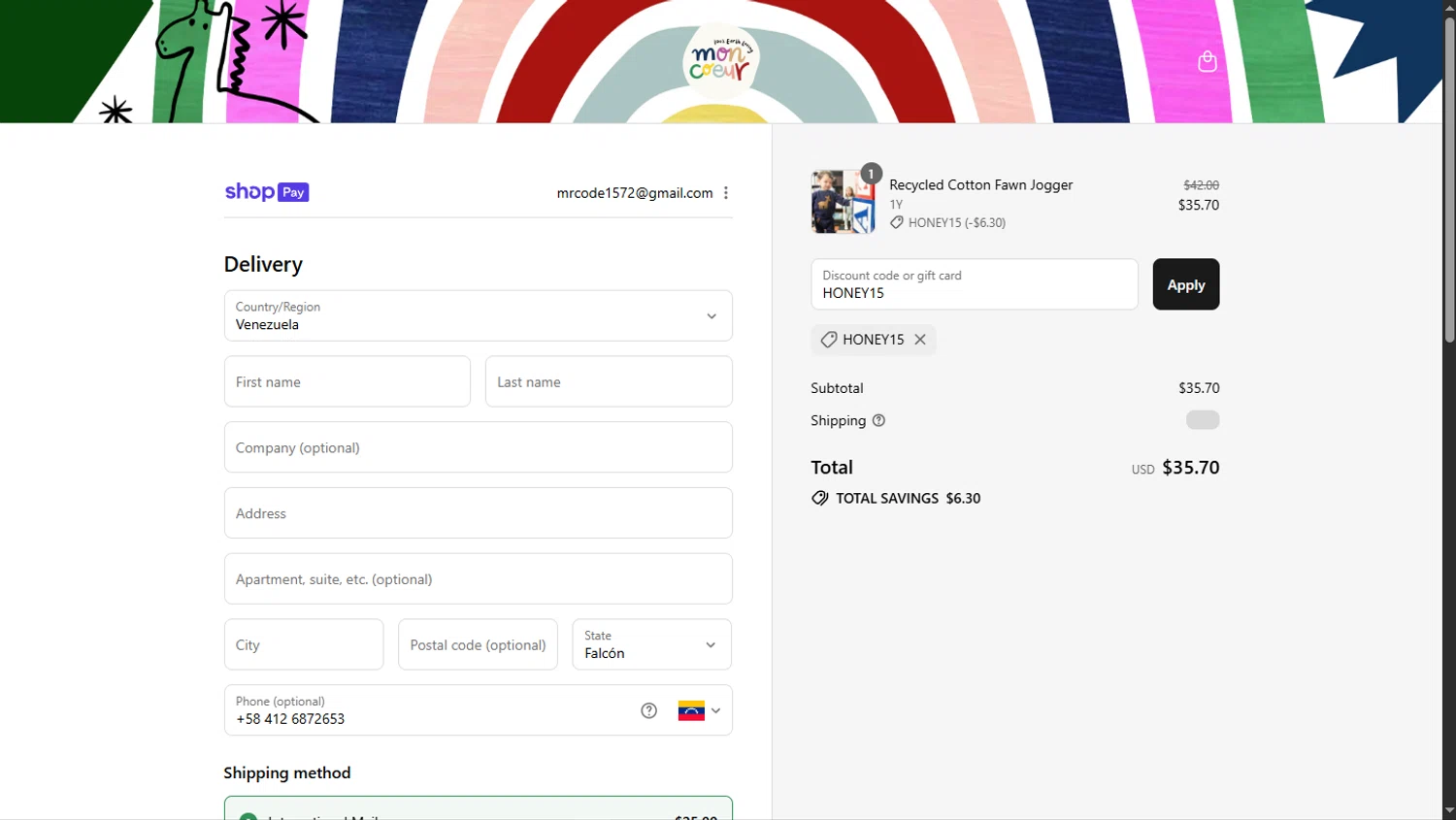Click the mrcode1572@gmail.com email text
The image size is (1456, 820).
point(635,193)
